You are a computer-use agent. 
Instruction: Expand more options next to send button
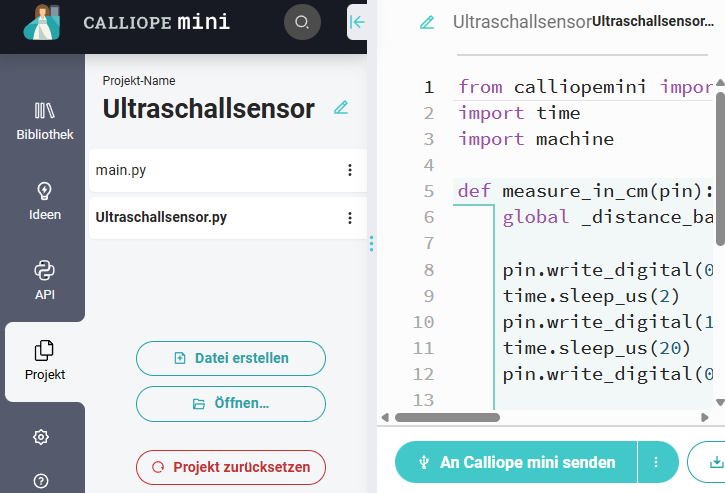(x=657, y=462)
